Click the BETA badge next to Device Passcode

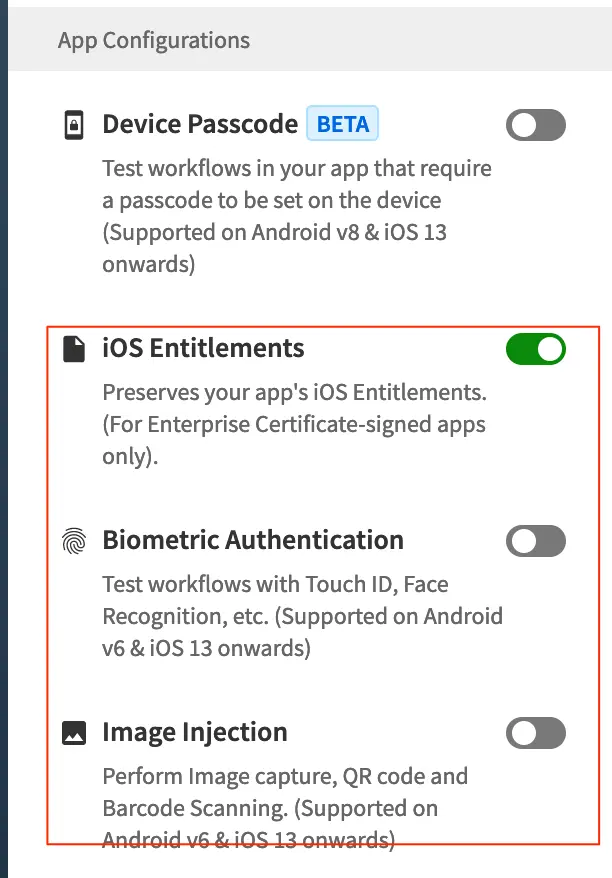coord(342,125)
